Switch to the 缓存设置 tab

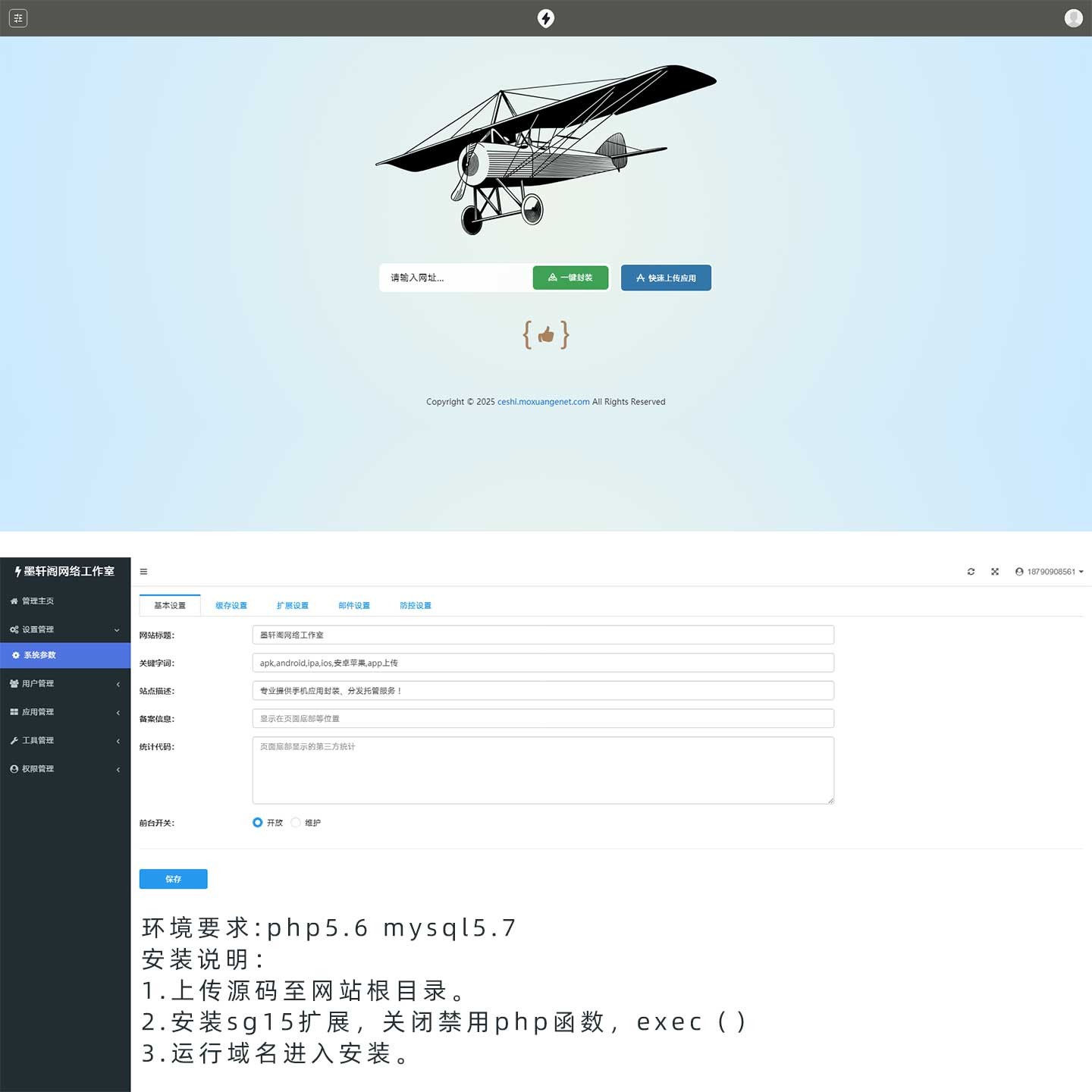click(231, 606)
